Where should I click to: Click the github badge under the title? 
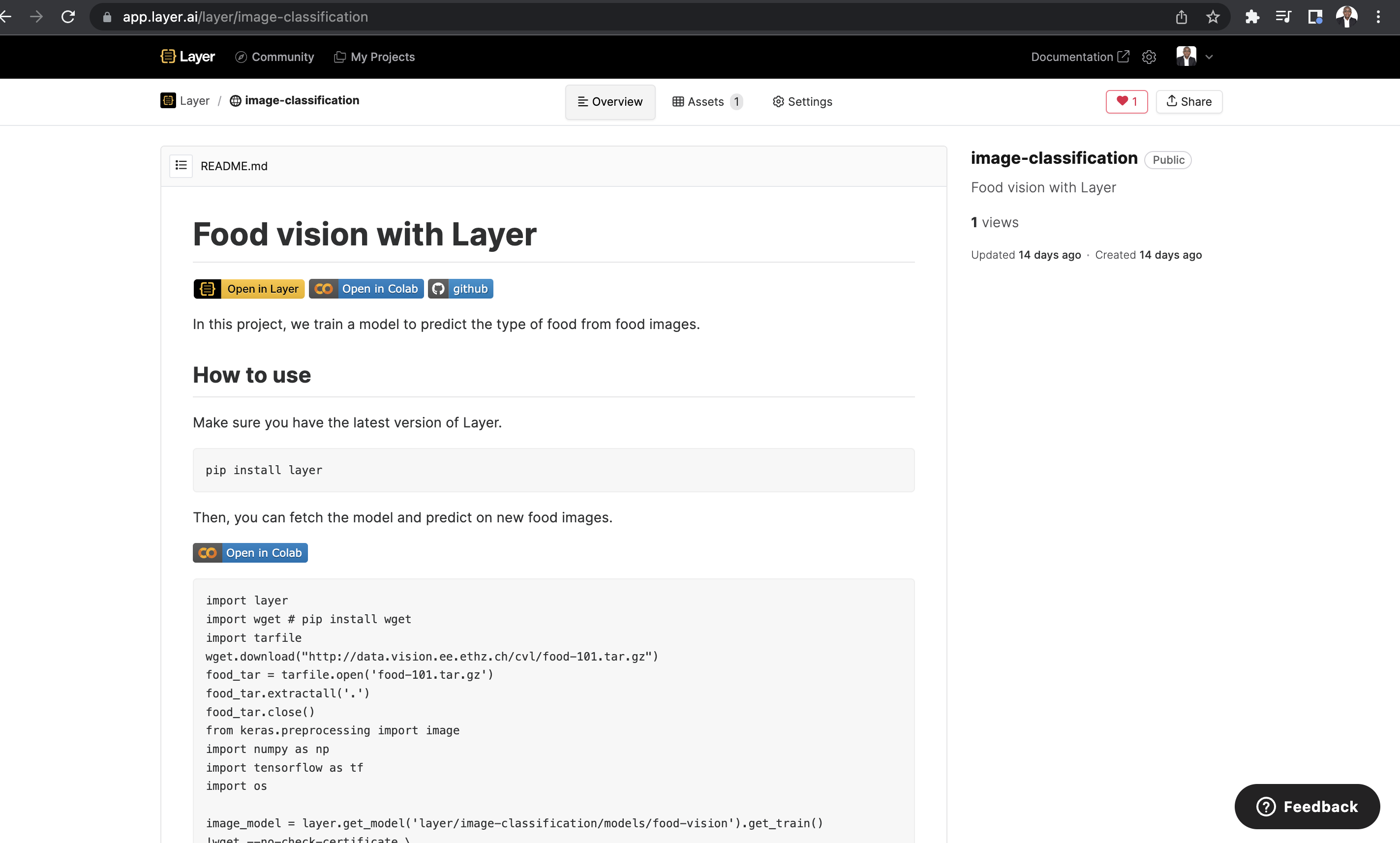click(460, 289)
